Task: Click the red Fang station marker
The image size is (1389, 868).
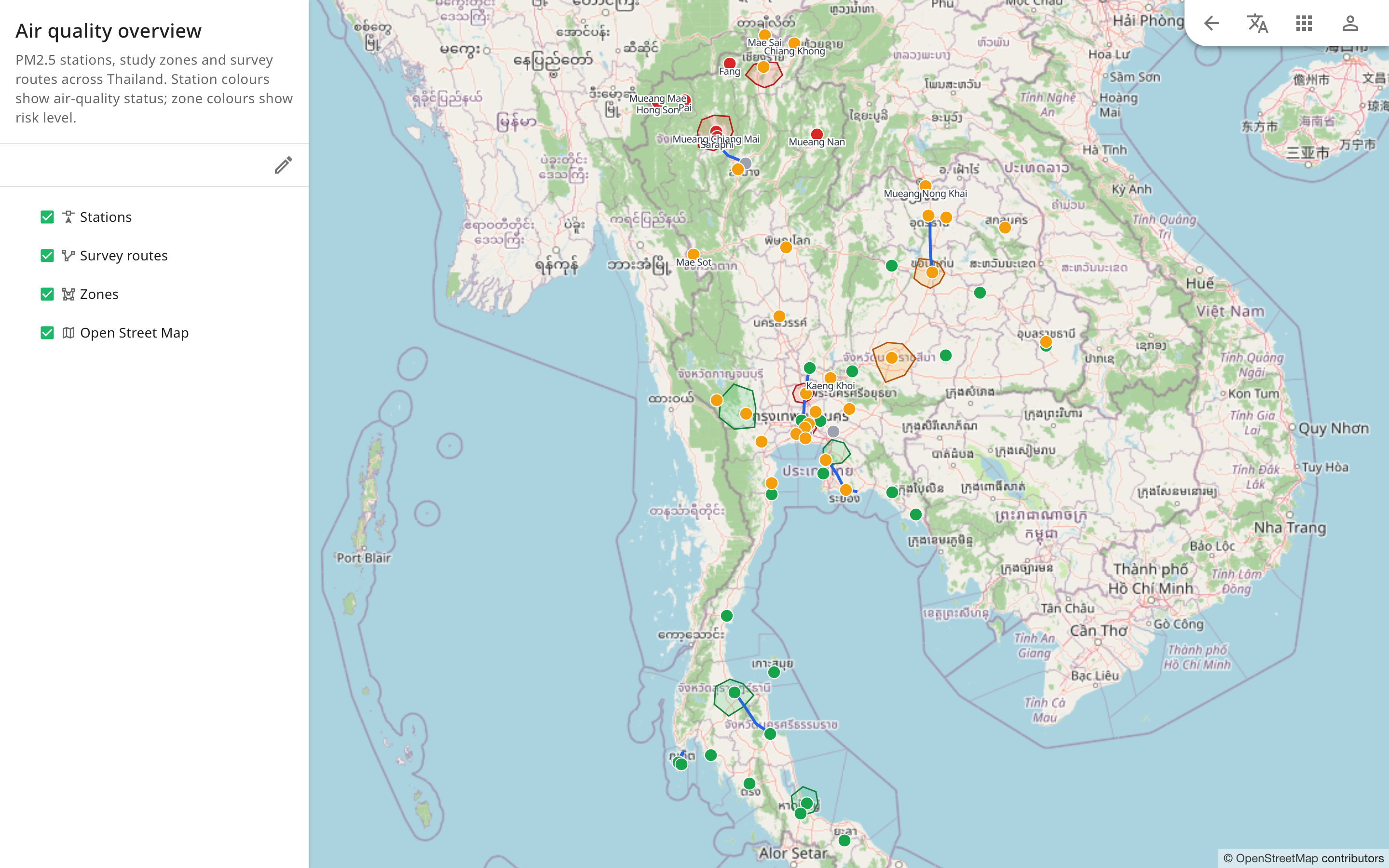Action: (730, 63)
